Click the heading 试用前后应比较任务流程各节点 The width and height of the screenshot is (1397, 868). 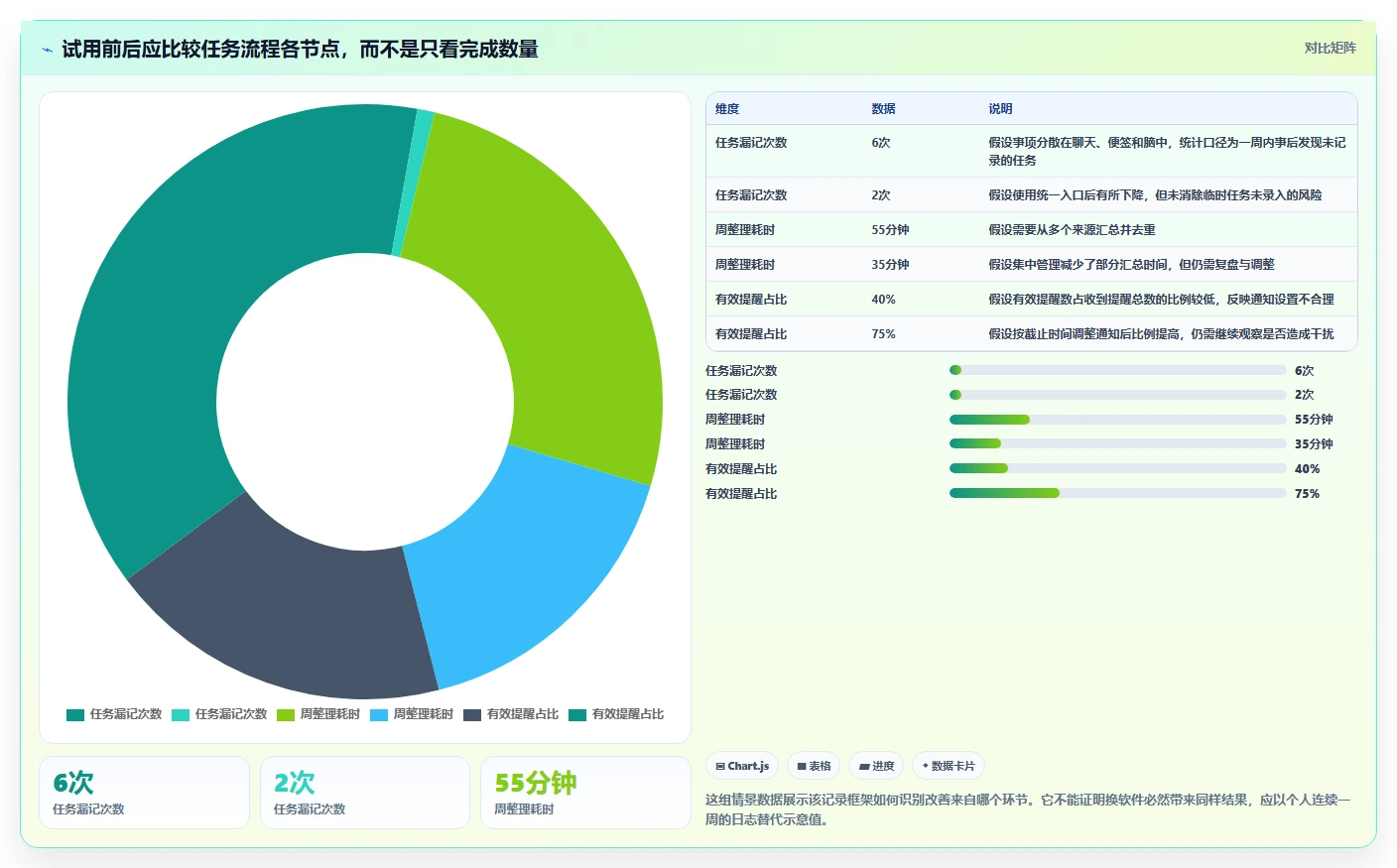(x=300, y=50)
